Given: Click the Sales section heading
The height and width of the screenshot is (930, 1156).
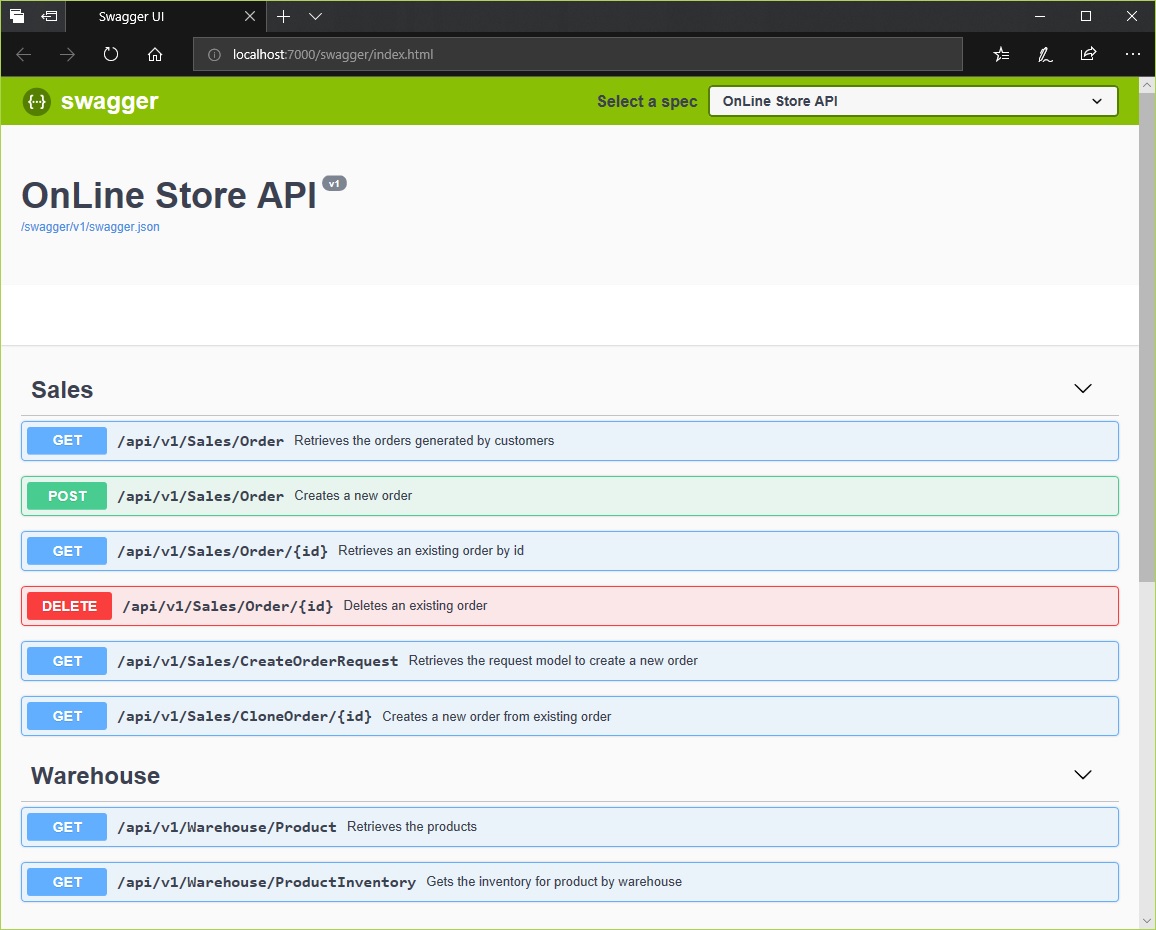Looking at the screenshot, I should point(62,389).
